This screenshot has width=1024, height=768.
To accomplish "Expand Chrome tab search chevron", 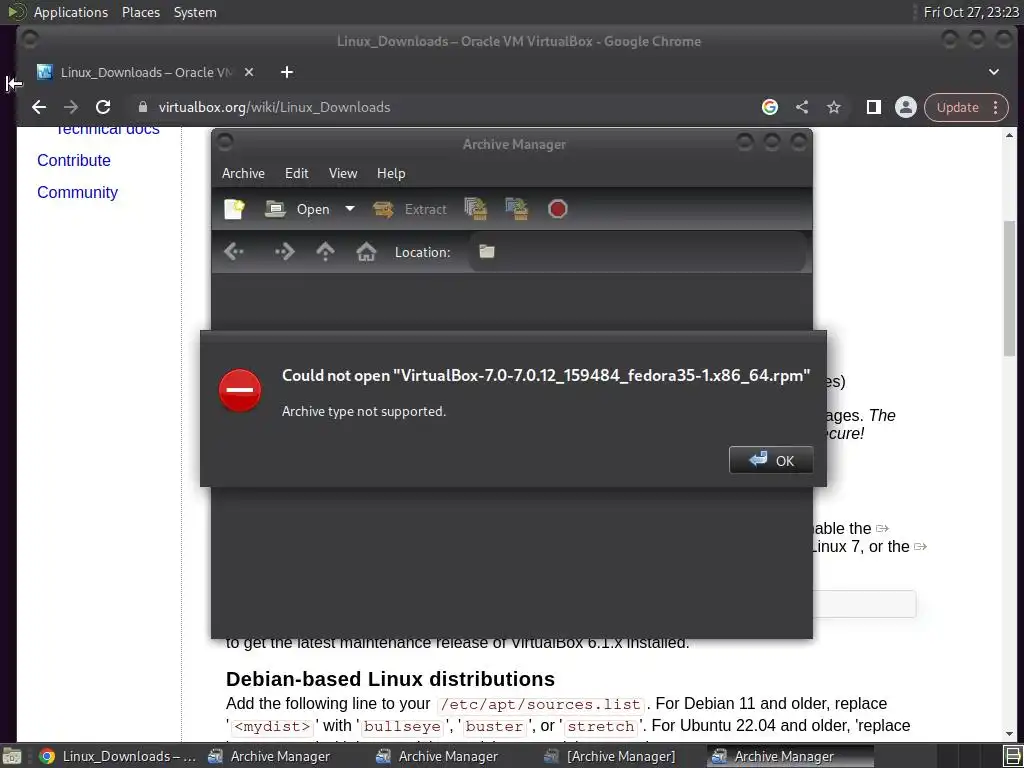I will (x=993, y=72).
